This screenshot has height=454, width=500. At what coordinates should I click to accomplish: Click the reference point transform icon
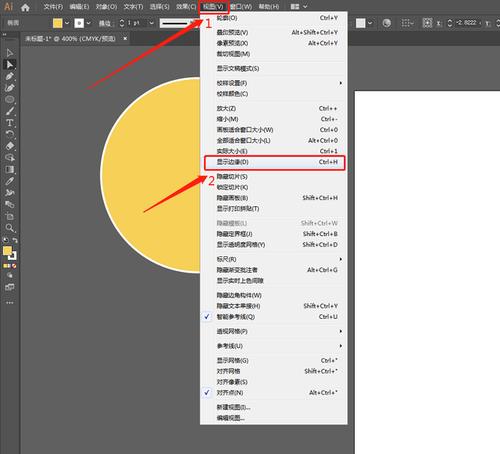[427, 23]
